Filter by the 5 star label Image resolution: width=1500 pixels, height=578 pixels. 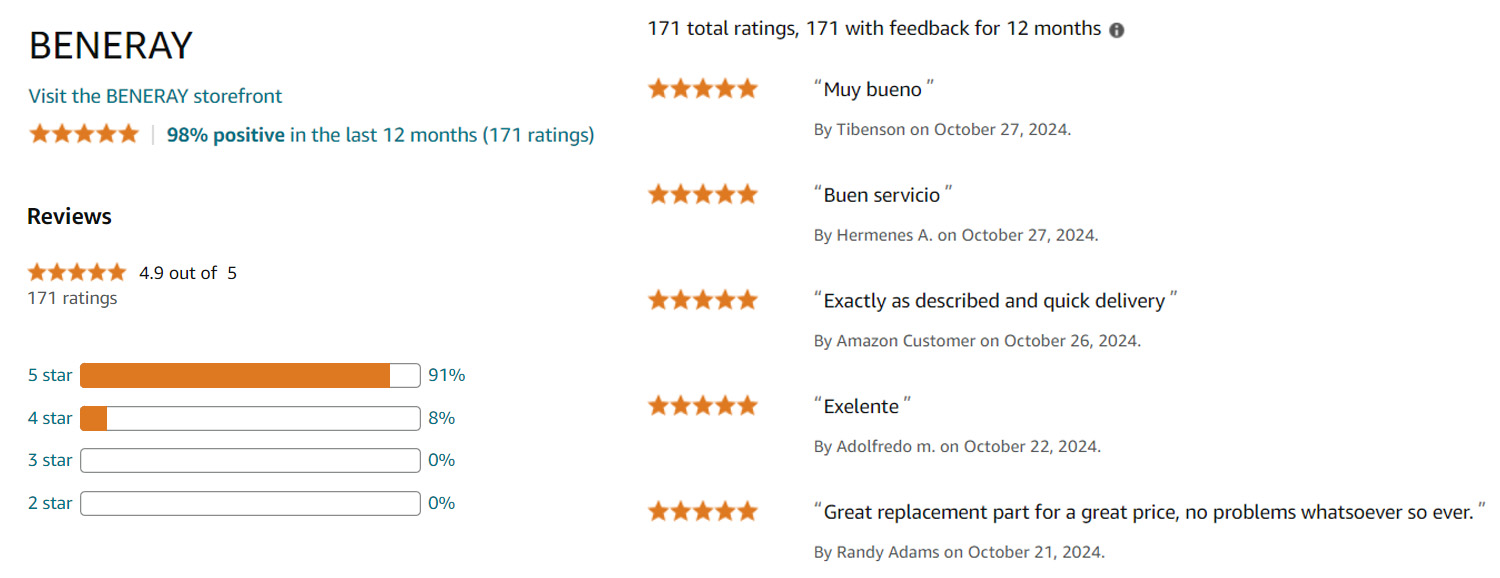click(50, 376)
